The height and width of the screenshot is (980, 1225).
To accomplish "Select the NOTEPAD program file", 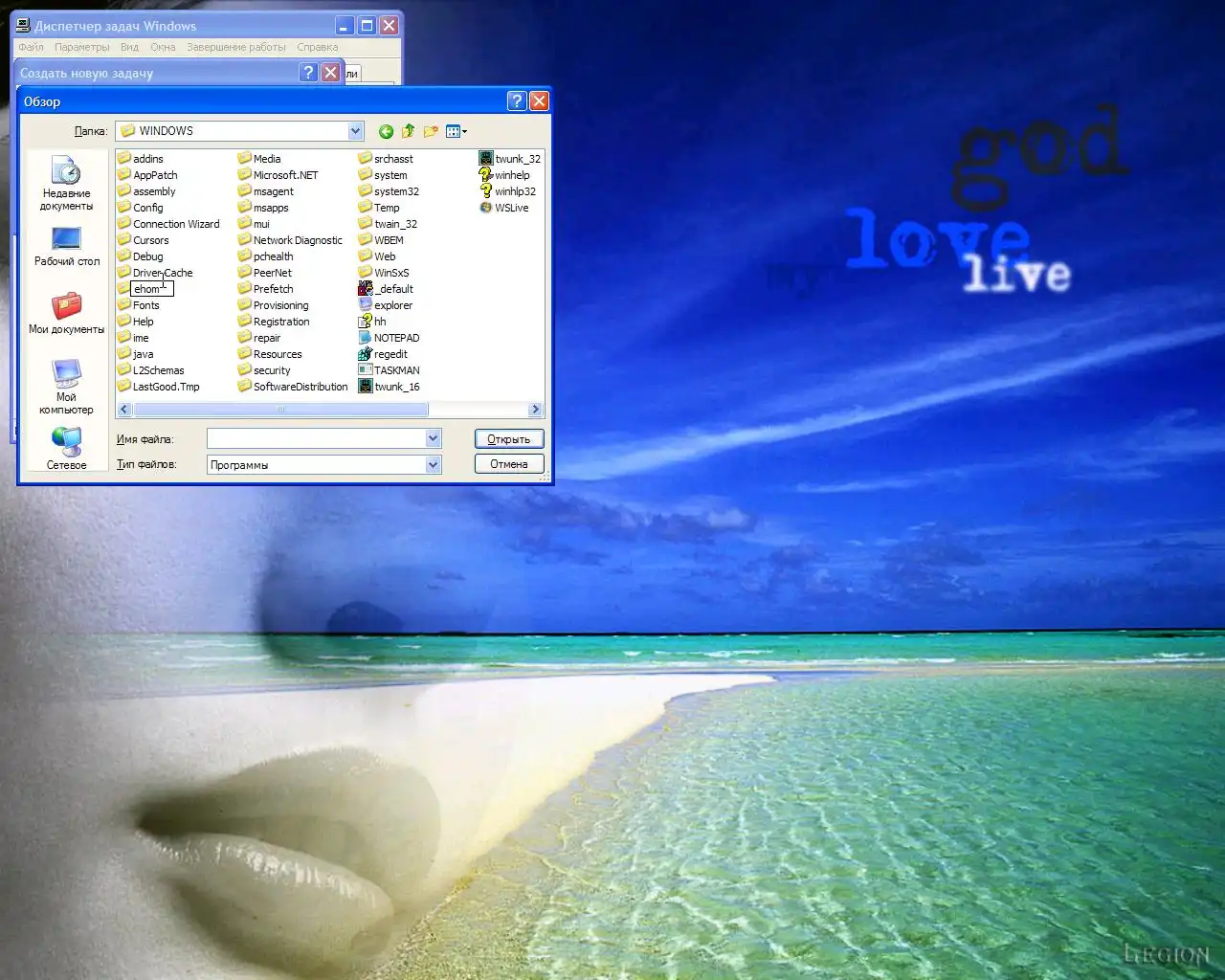I will click(389, 338).
